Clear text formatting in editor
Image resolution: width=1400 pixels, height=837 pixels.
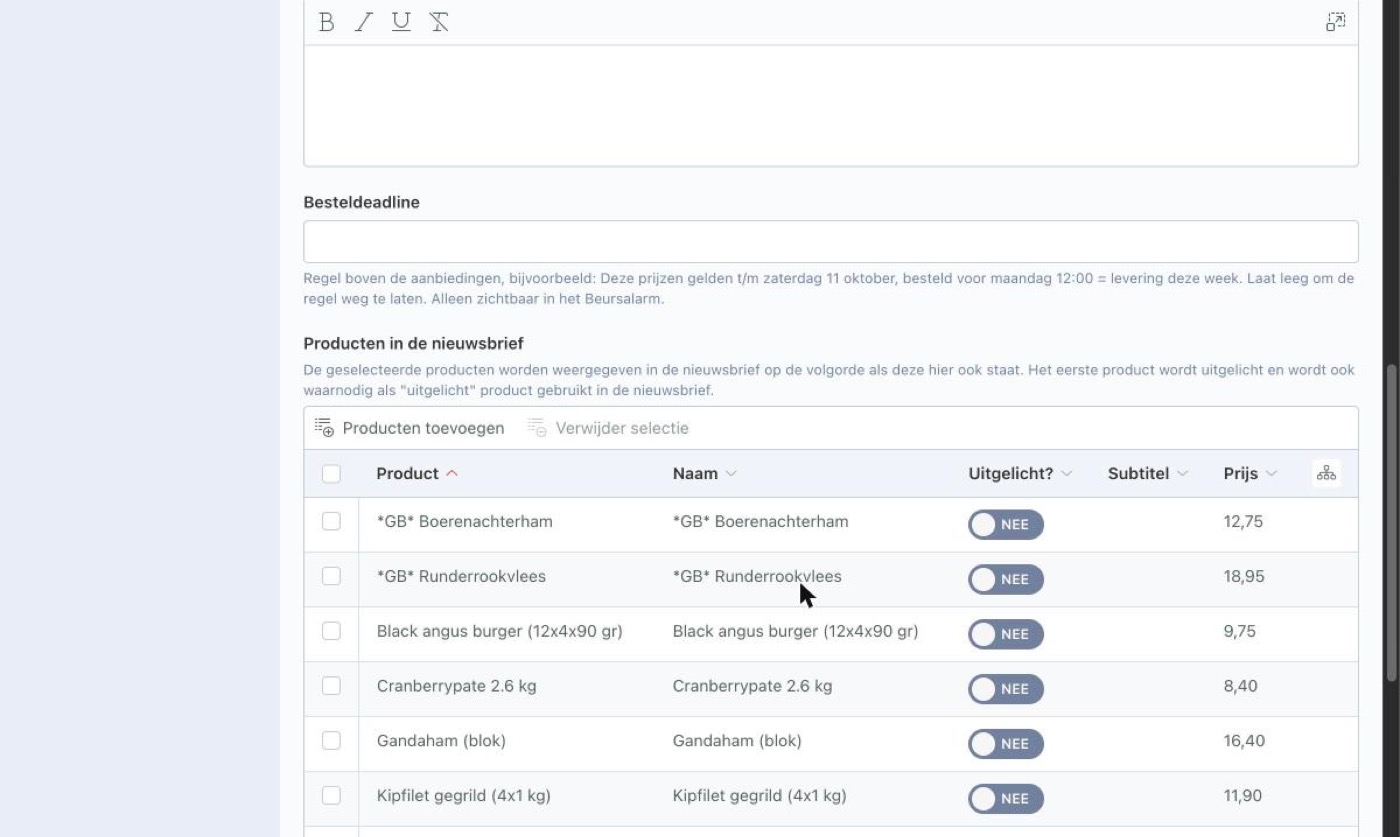coord(439,22)
